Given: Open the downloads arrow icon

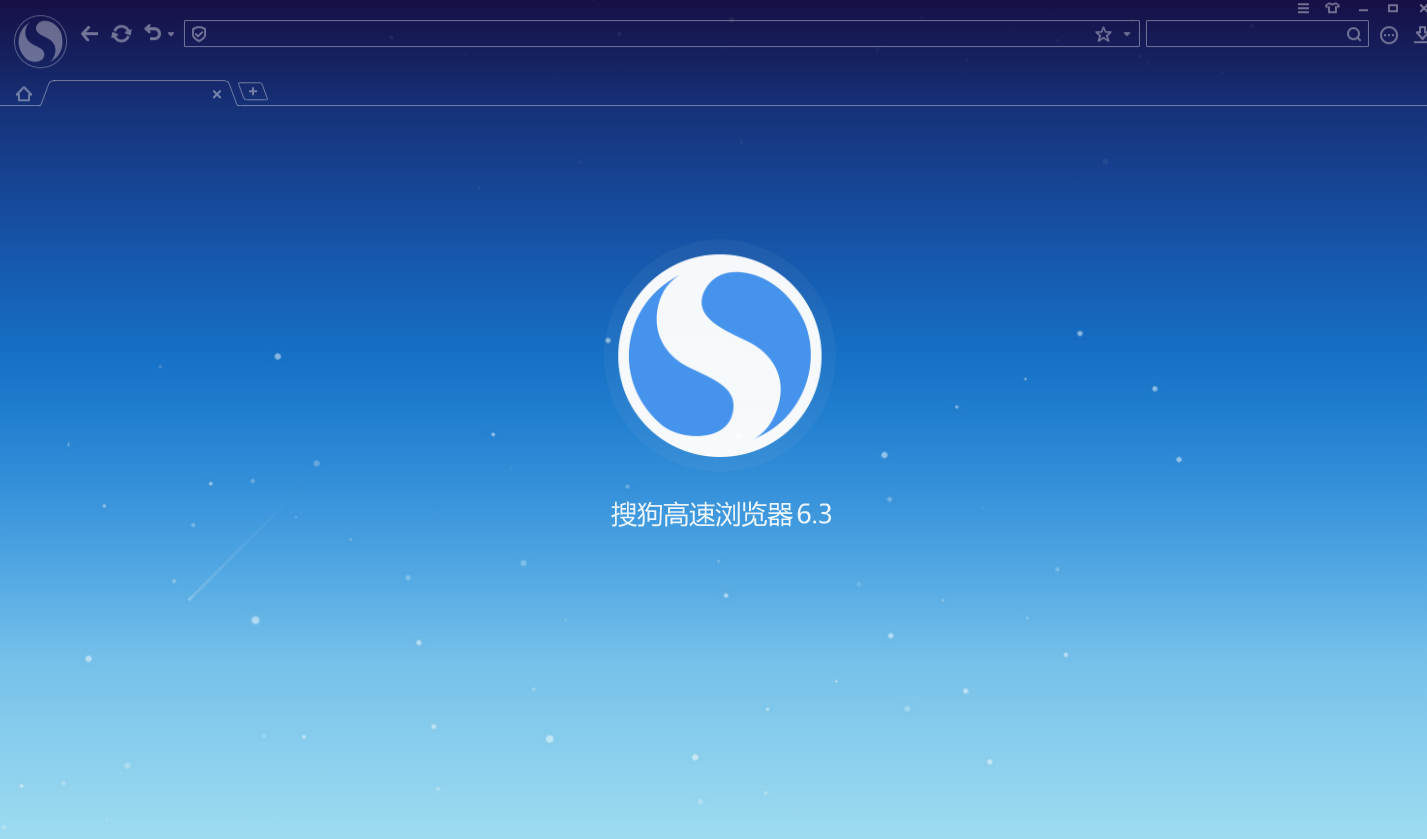Looking at the screenshot, I should click(1420, 35).
